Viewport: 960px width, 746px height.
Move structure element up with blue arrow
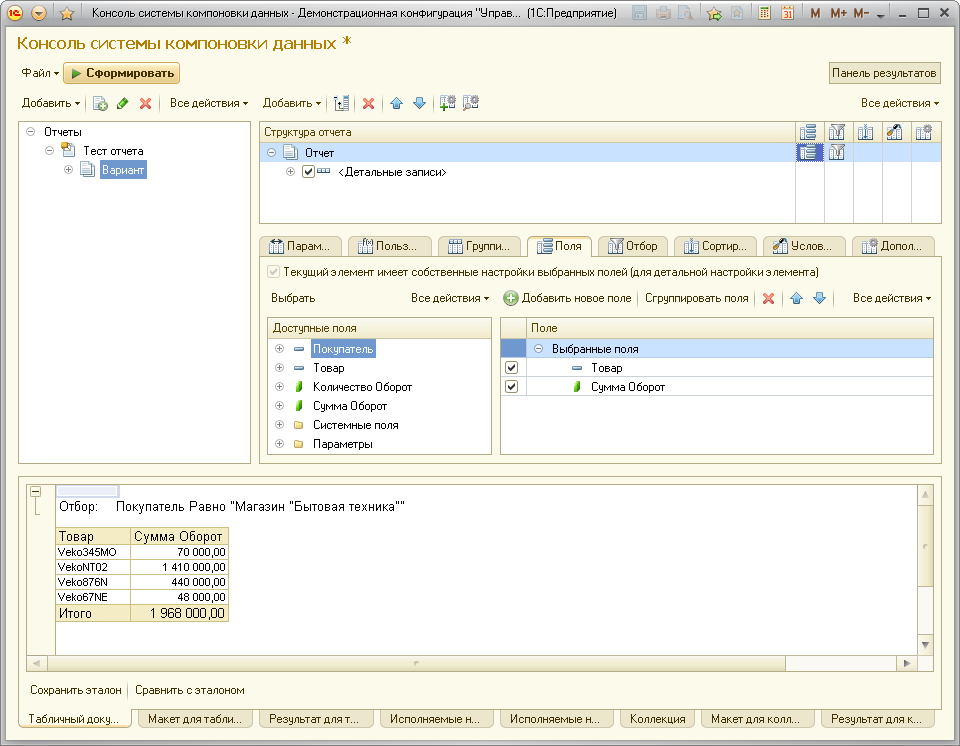tap(396, 103)
